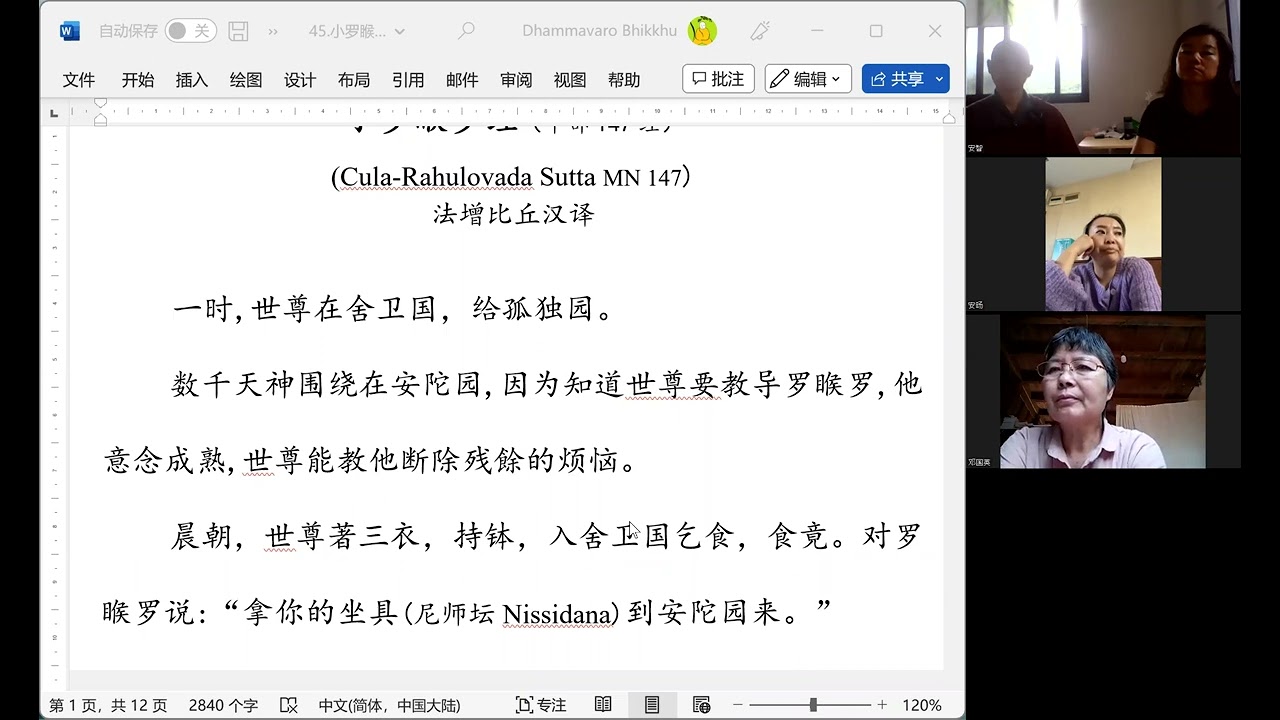Click the ruler tab selector icon

coord(54,112)
